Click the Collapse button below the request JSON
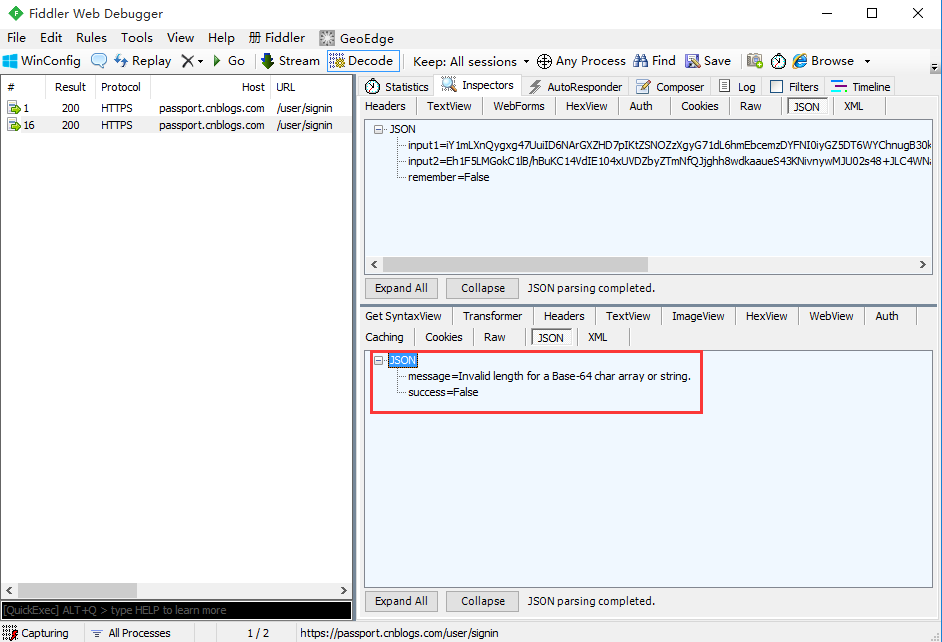 (x=482, y=288)
